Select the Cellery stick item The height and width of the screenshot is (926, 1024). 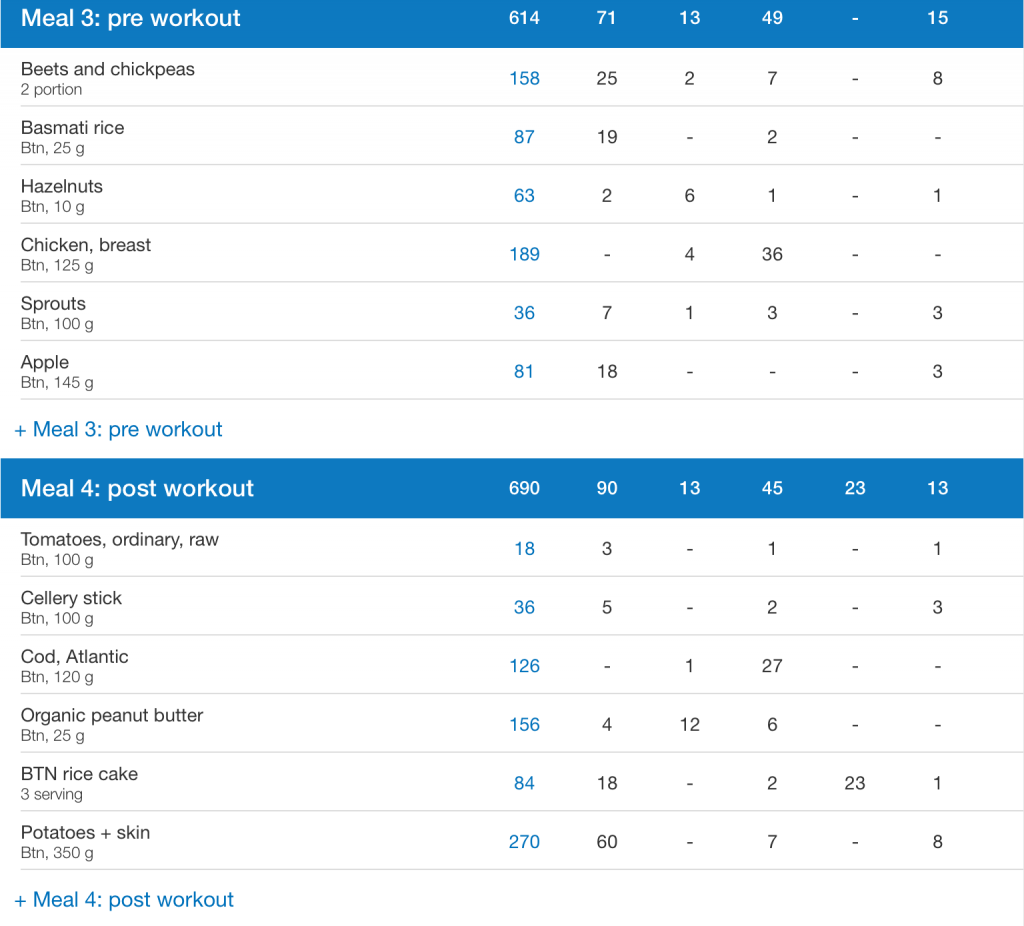(x=71, y=599)
